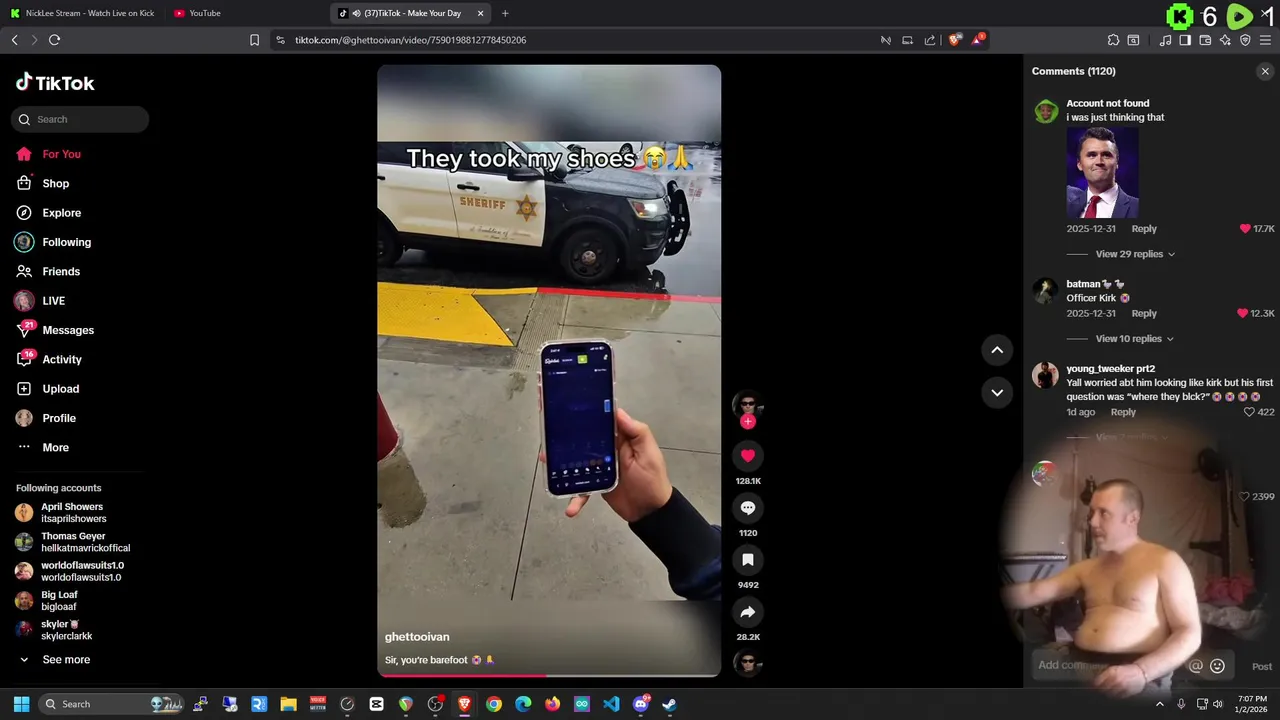The image size is (1280, 720).
Task: Like the "i was just thinking that" comment
Action: [x=1245, y=229]
